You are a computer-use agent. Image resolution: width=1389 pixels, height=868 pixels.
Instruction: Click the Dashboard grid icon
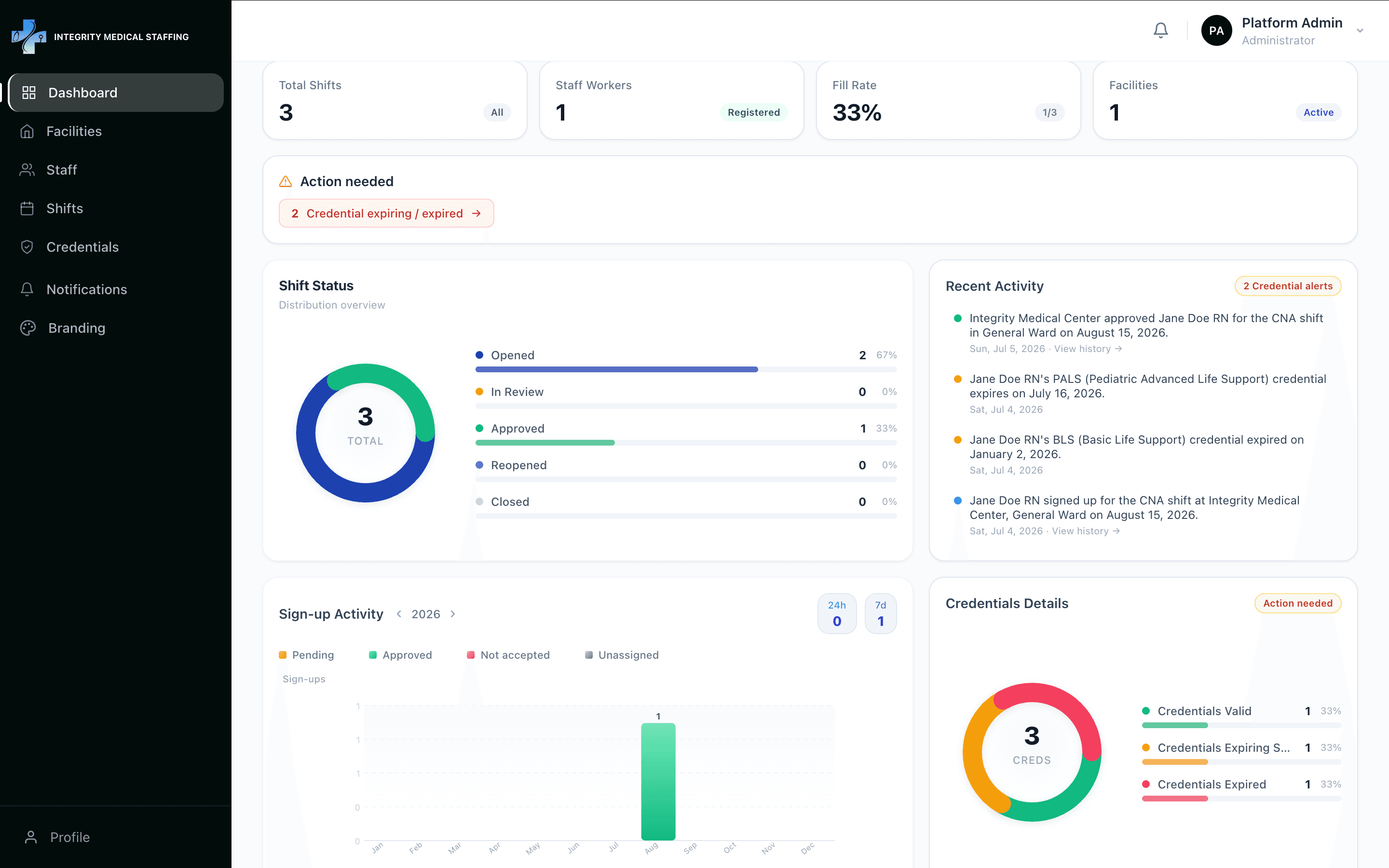point(29,93)
